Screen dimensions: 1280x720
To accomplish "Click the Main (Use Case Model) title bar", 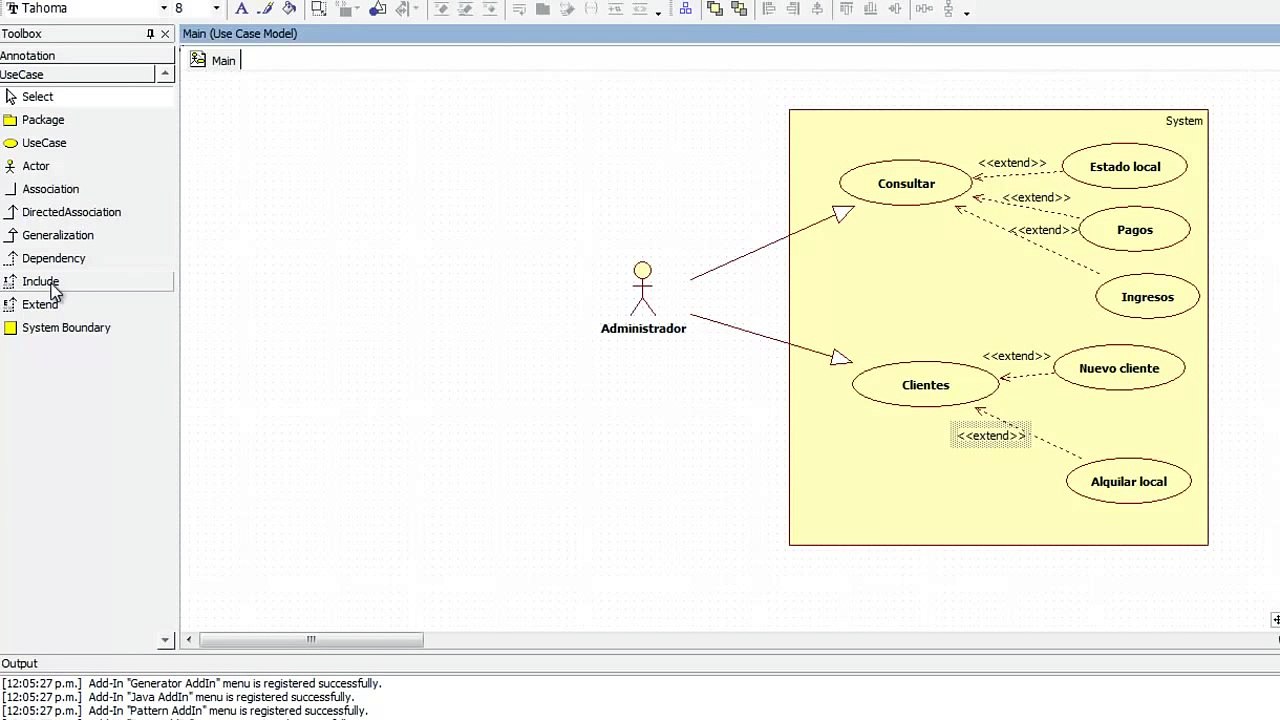I will coord(730,34).
